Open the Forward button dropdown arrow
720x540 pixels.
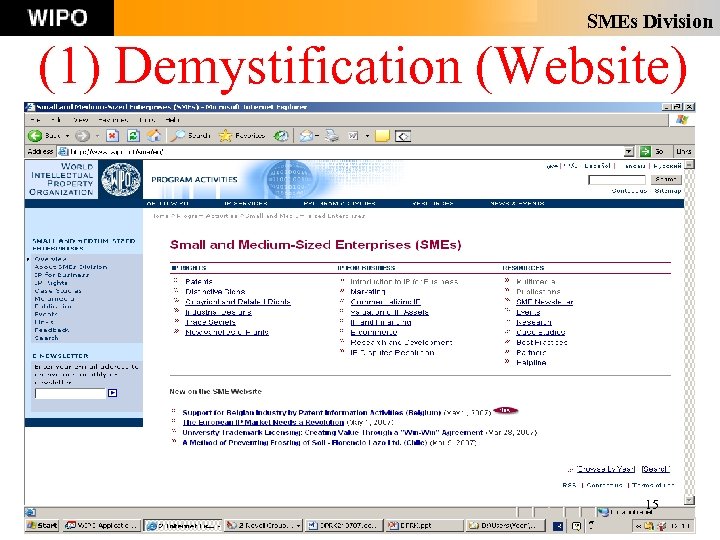[x=97, y=136]
